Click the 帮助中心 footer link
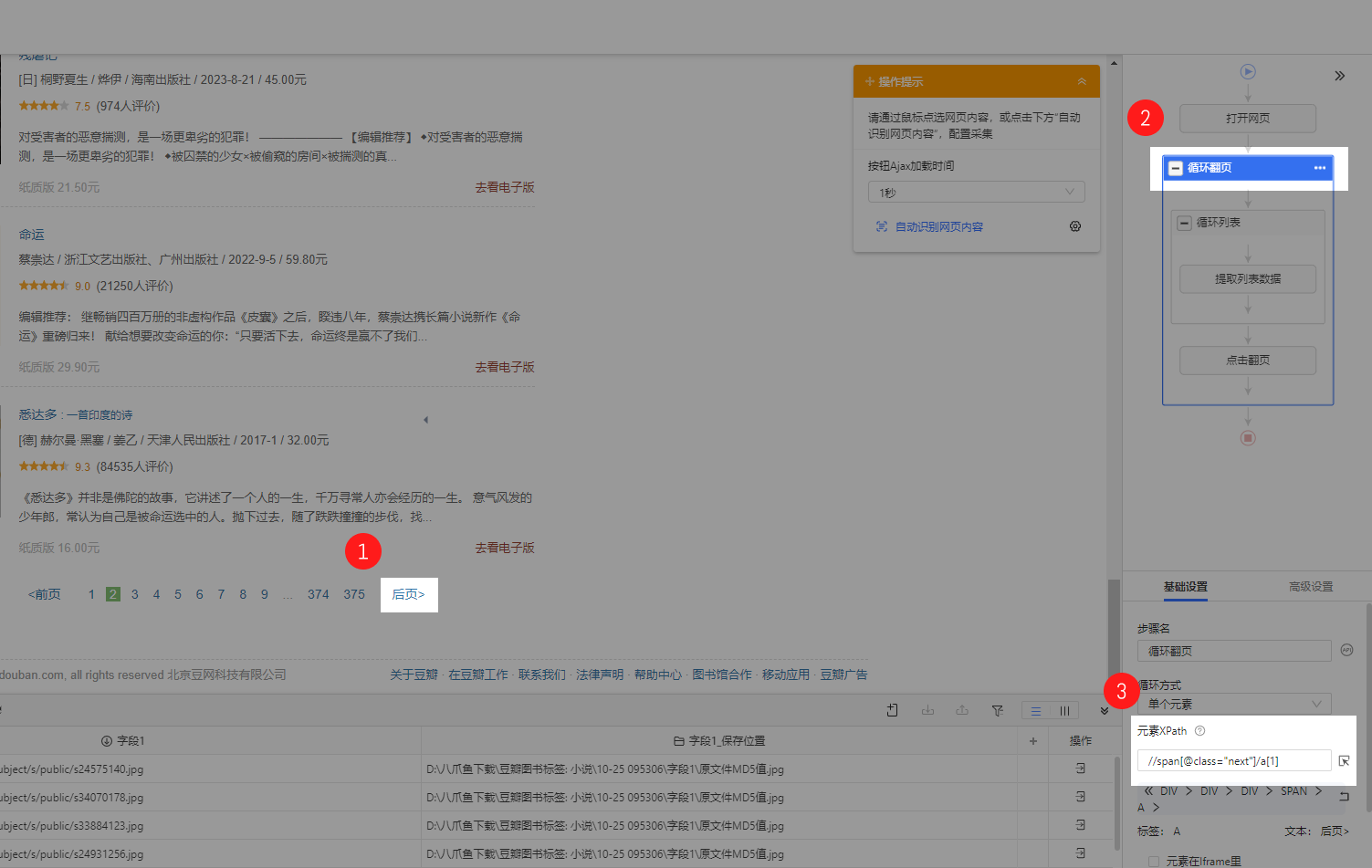This screenshot has height=868, width=1372. 658,675
